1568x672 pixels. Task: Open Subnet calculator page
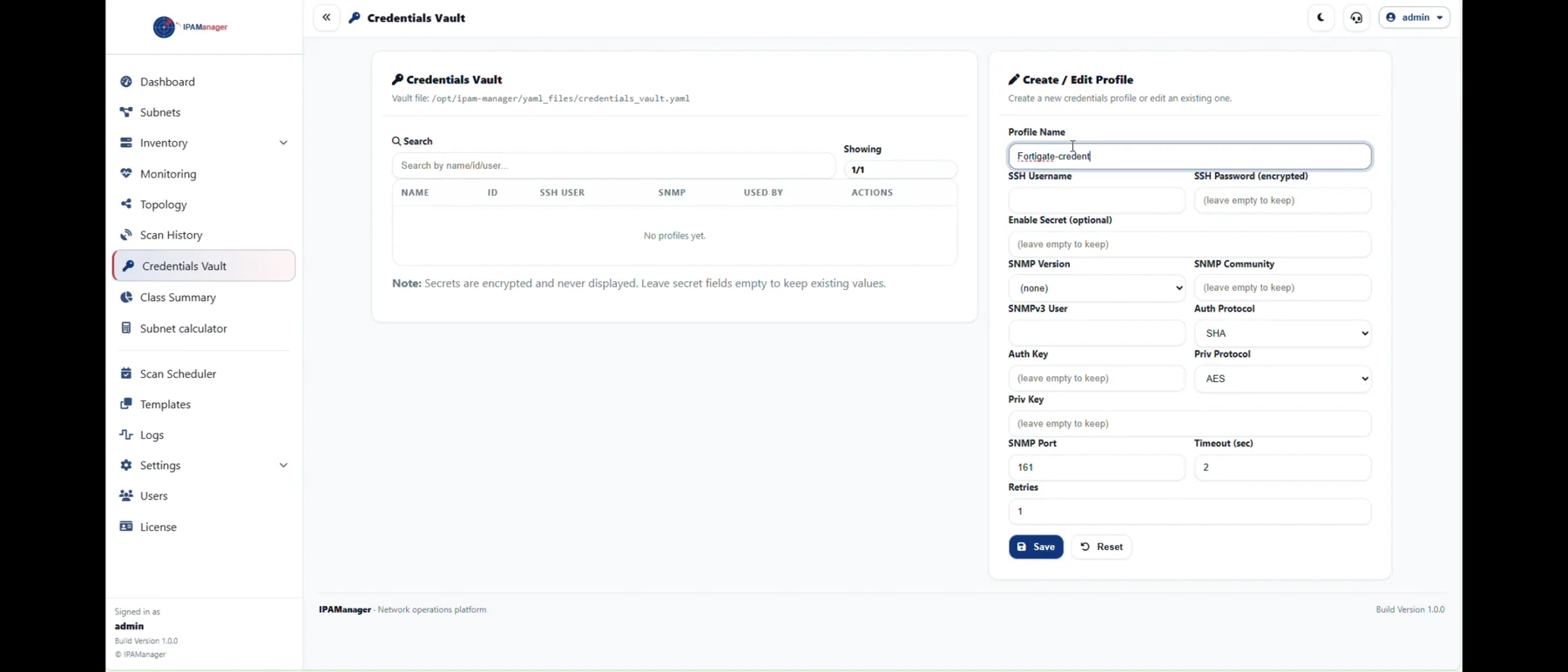point(204,328)
